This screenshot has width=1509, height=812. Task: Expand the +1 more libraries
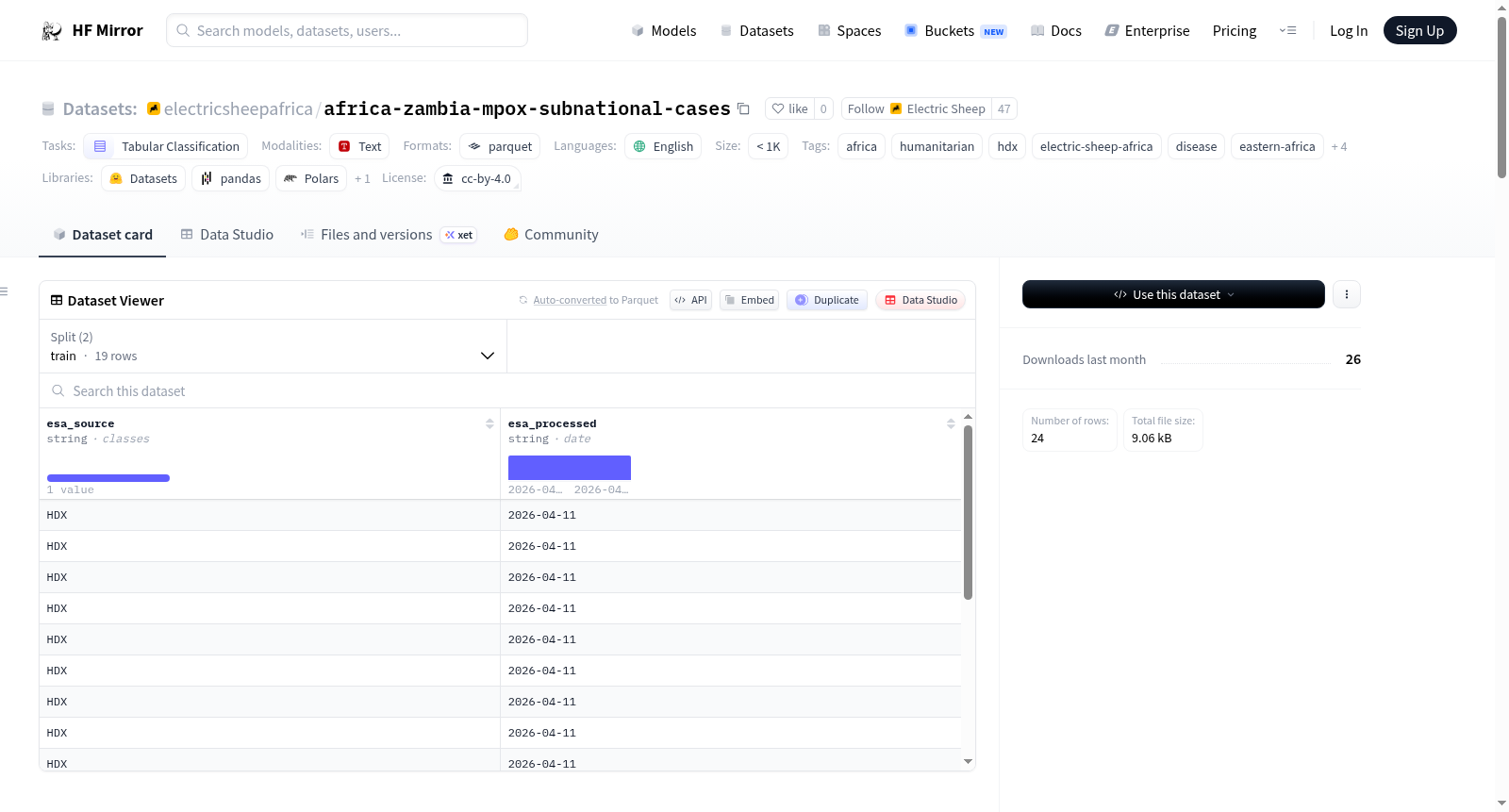pyautogui.click(x=362, y=178)
